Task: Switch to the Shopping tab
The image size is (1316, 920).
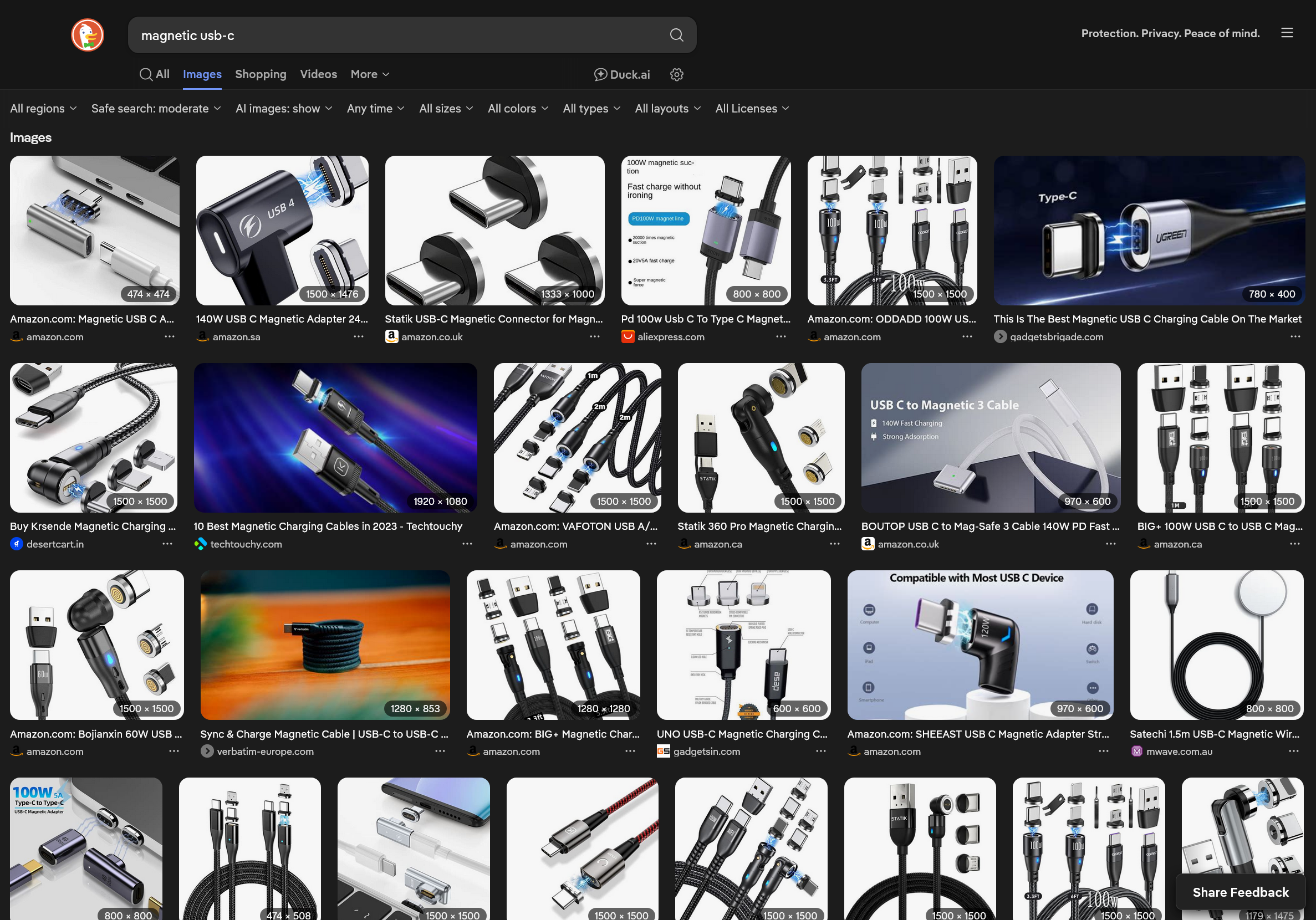Action: (260, 74)
